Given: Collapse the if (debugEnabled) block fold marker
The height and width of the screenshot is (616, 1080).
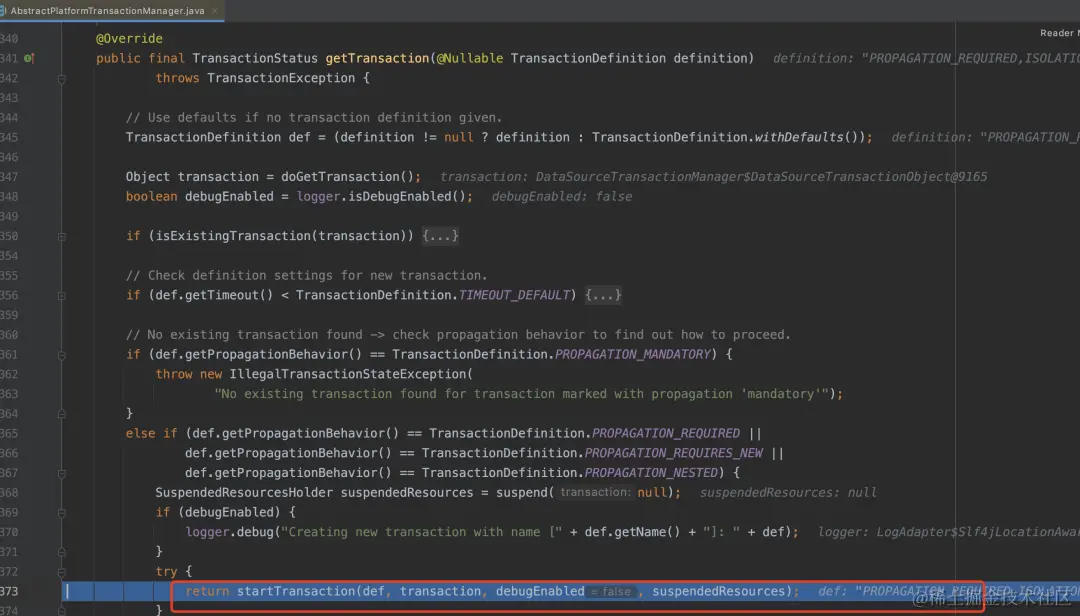Looking at the screenshot, I should click(x=61, y=513).
